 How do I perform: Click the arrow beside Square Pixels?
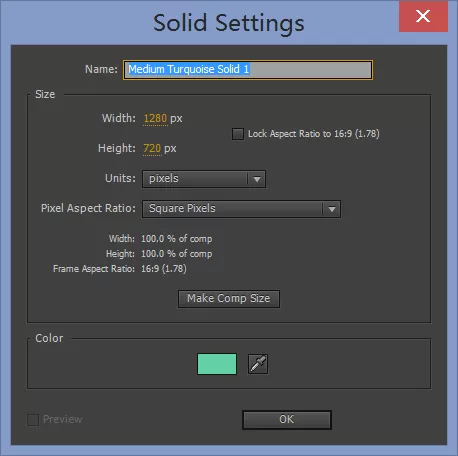[332, 209]
